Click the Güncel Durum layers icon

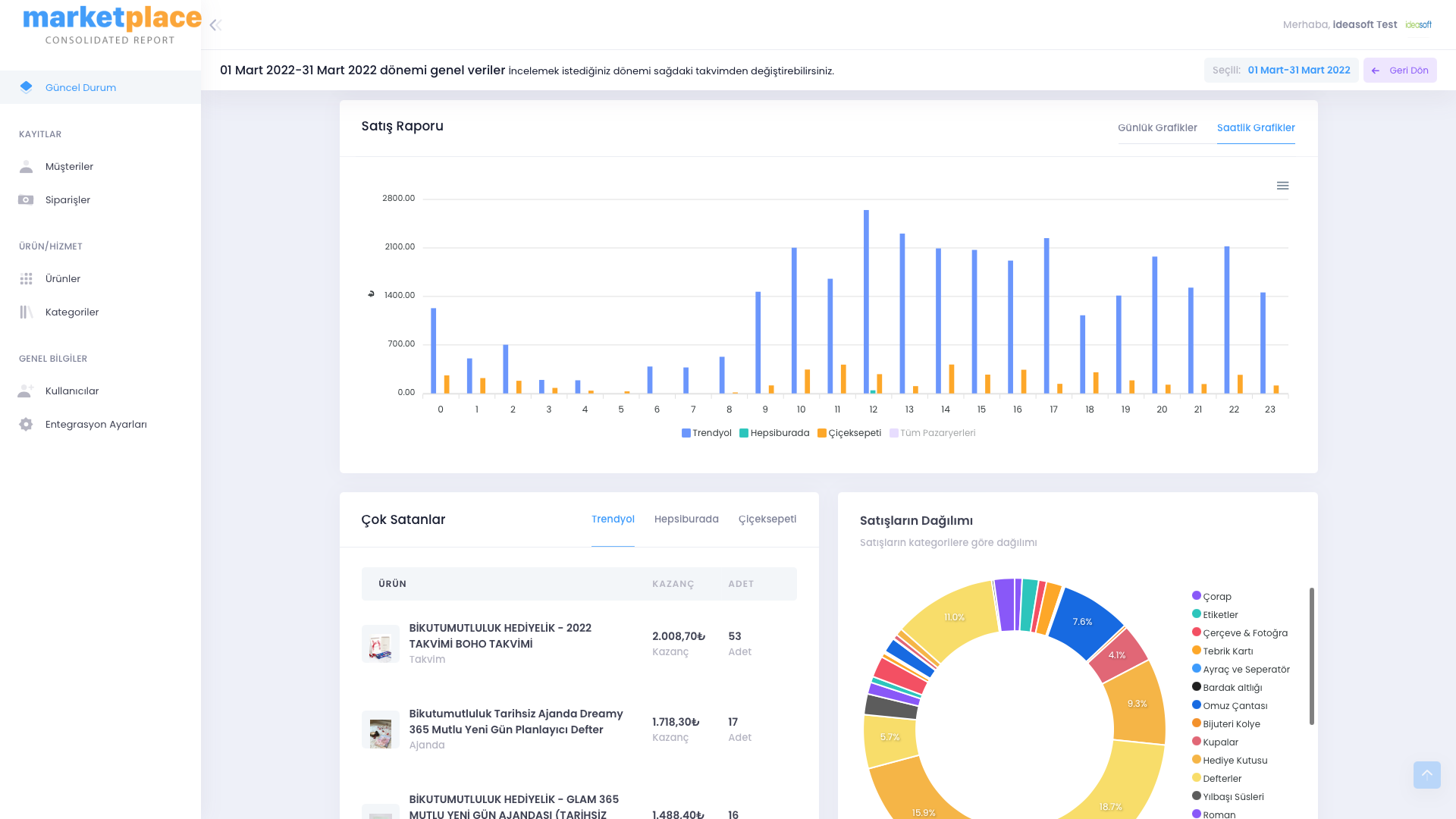pos(26,87)
